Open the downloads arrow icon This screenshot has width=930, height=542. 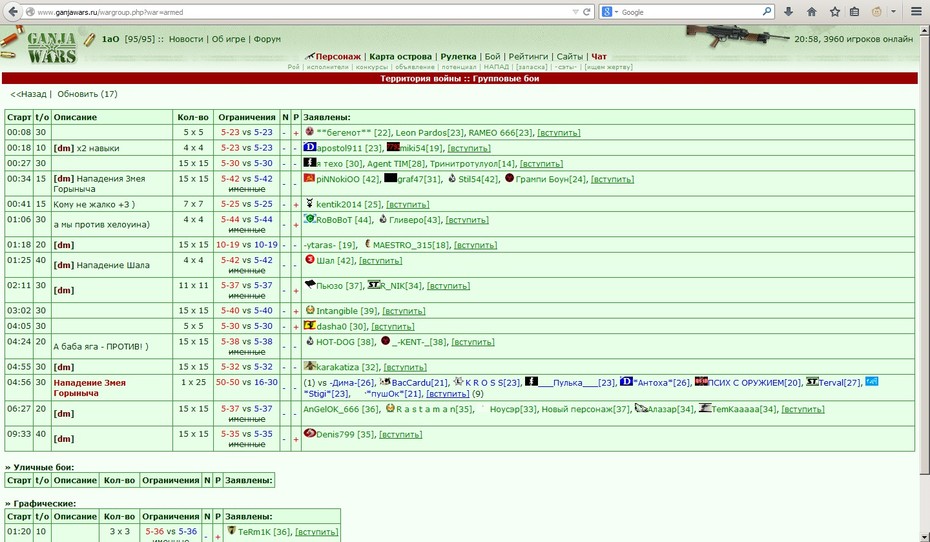[788, 11]
